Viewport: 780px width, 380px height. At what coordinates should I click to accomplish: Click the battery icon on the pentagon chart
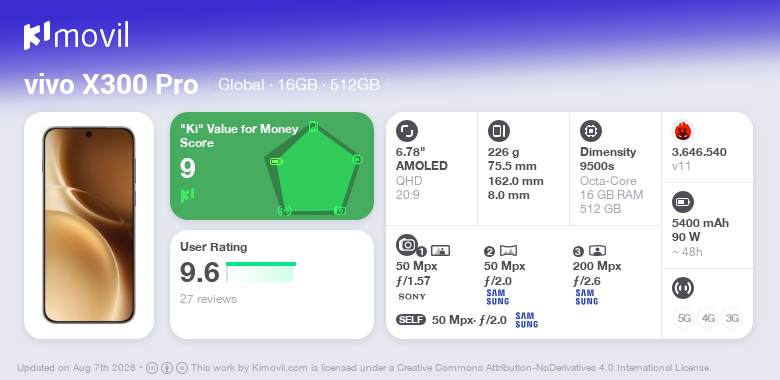[276, 161]
